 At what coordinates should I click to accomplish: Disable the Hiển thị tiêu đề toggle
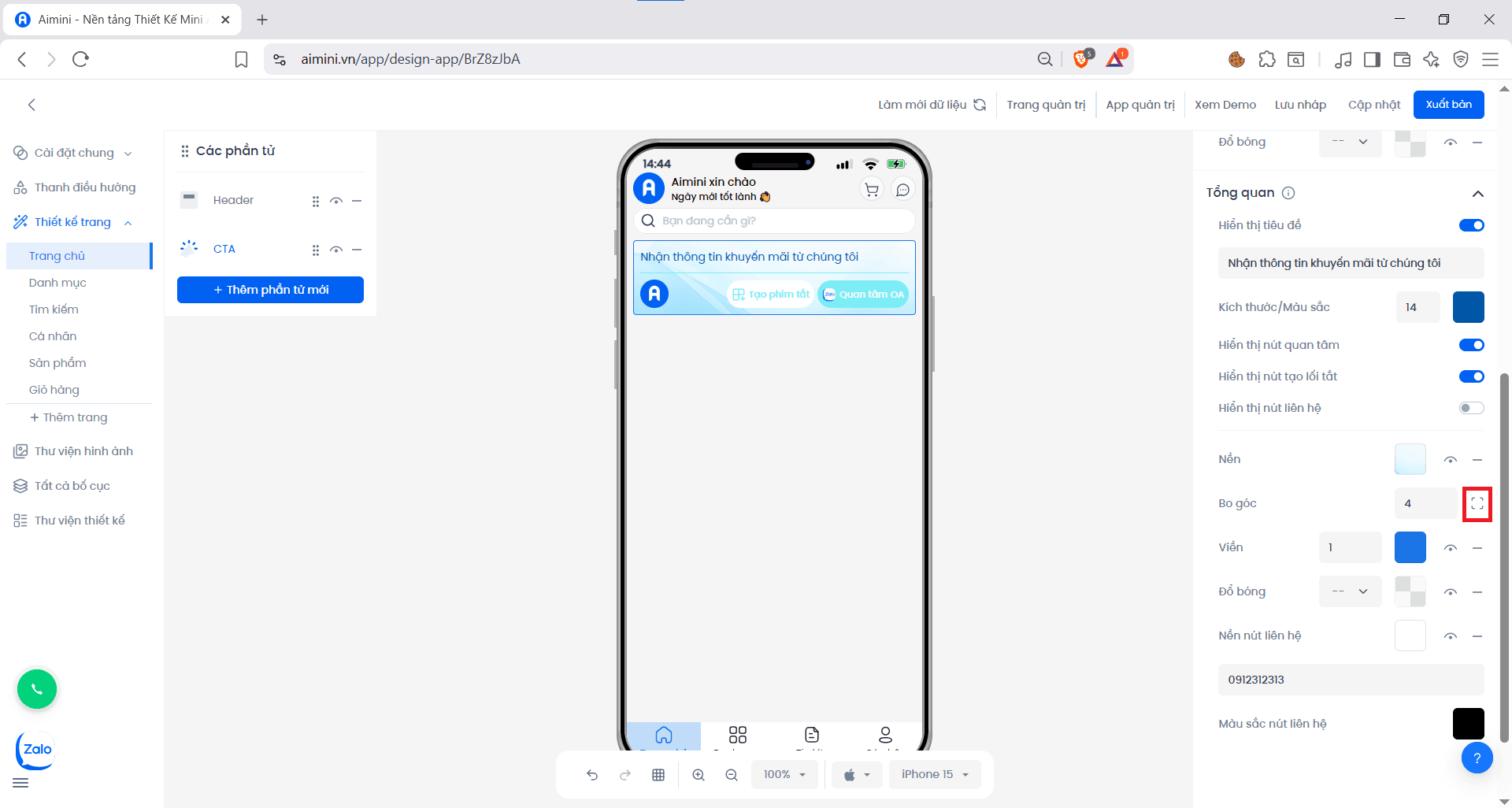click(x=1471, y=224)
